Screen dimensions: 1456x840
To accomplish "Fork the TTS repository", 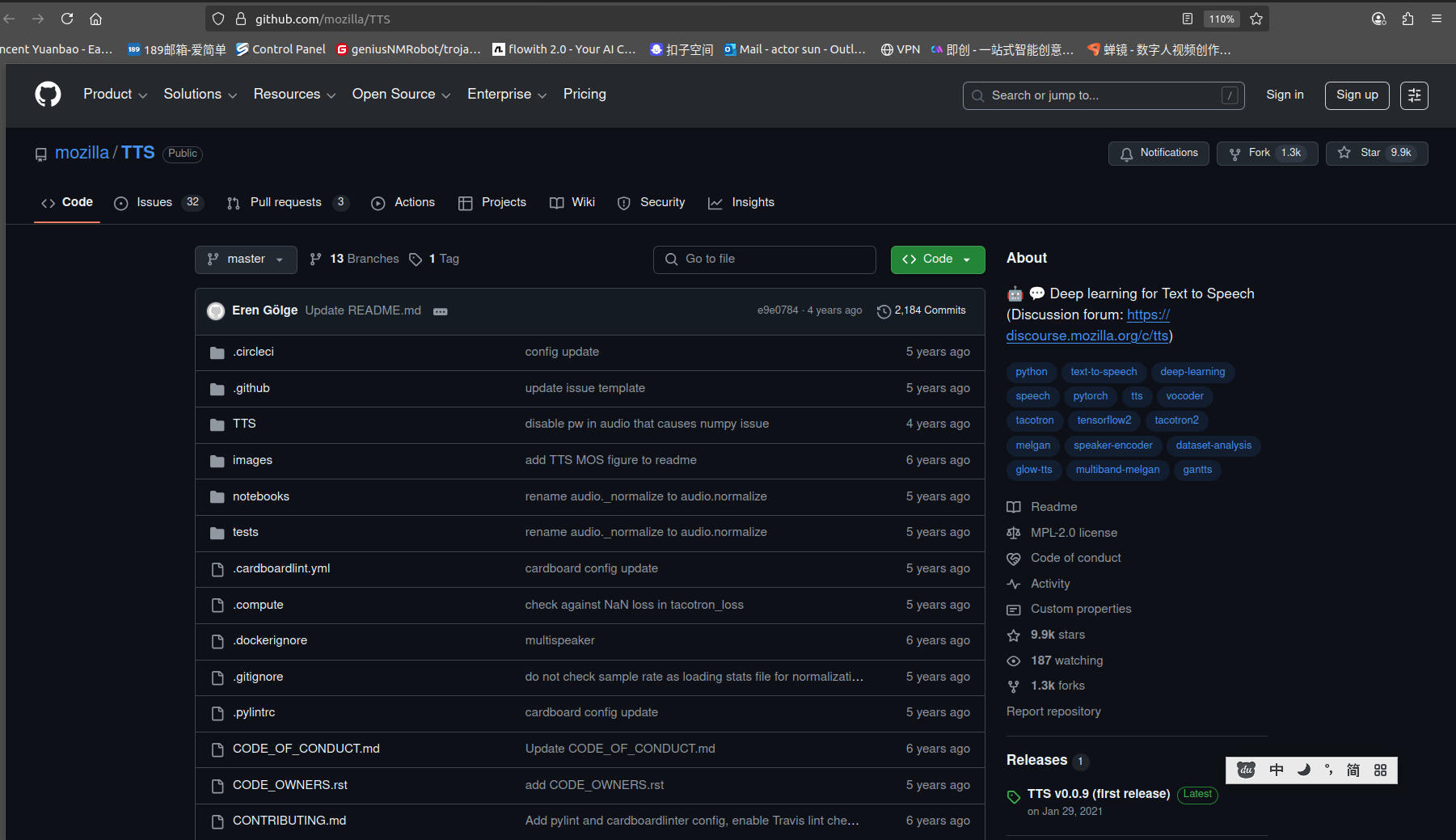I will [x=1267, y=153].
